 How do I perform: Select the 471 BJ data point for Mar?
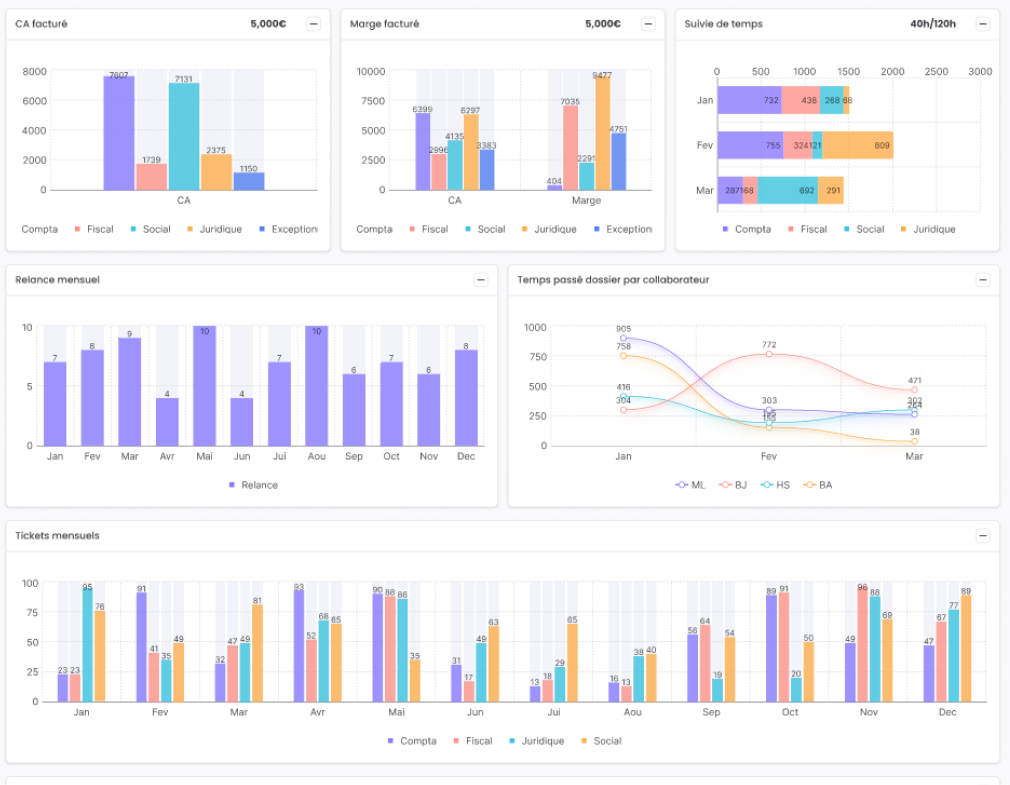[x=914, y=390]
